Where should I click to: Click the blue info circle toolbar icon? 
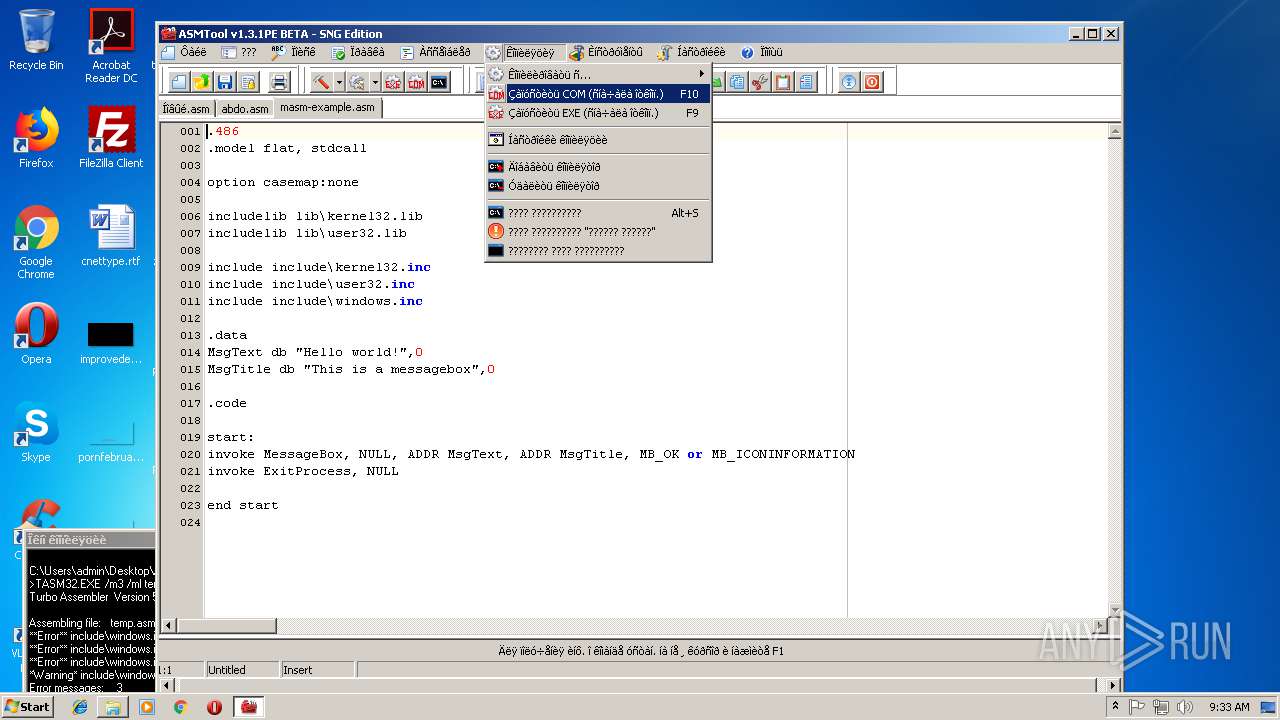(x=849, y=82)
